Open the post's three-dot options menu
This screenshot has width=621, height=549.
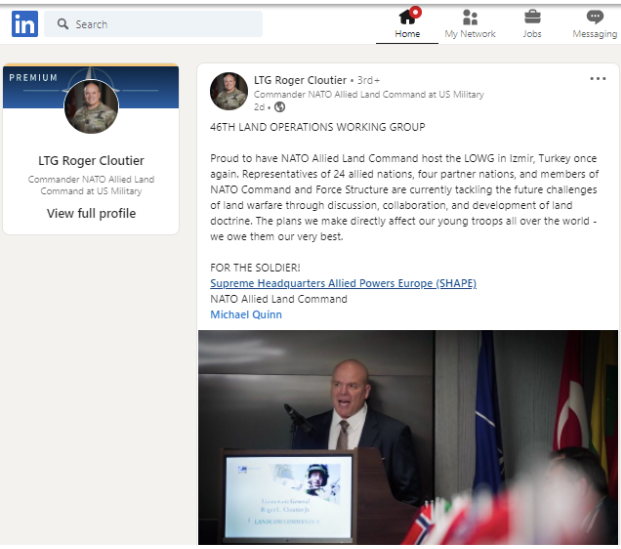click(x=598, y=78)
